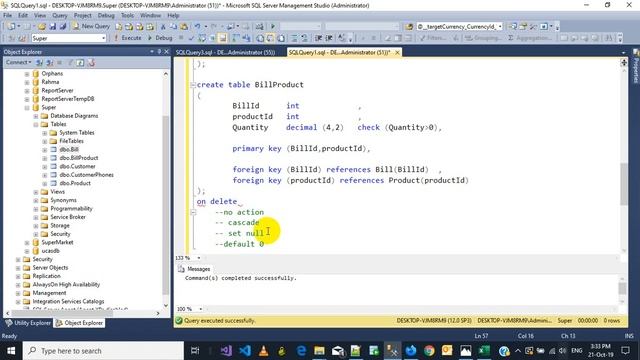
Task: Select the SuperMarket database
Action: click(x=58, y=242)
